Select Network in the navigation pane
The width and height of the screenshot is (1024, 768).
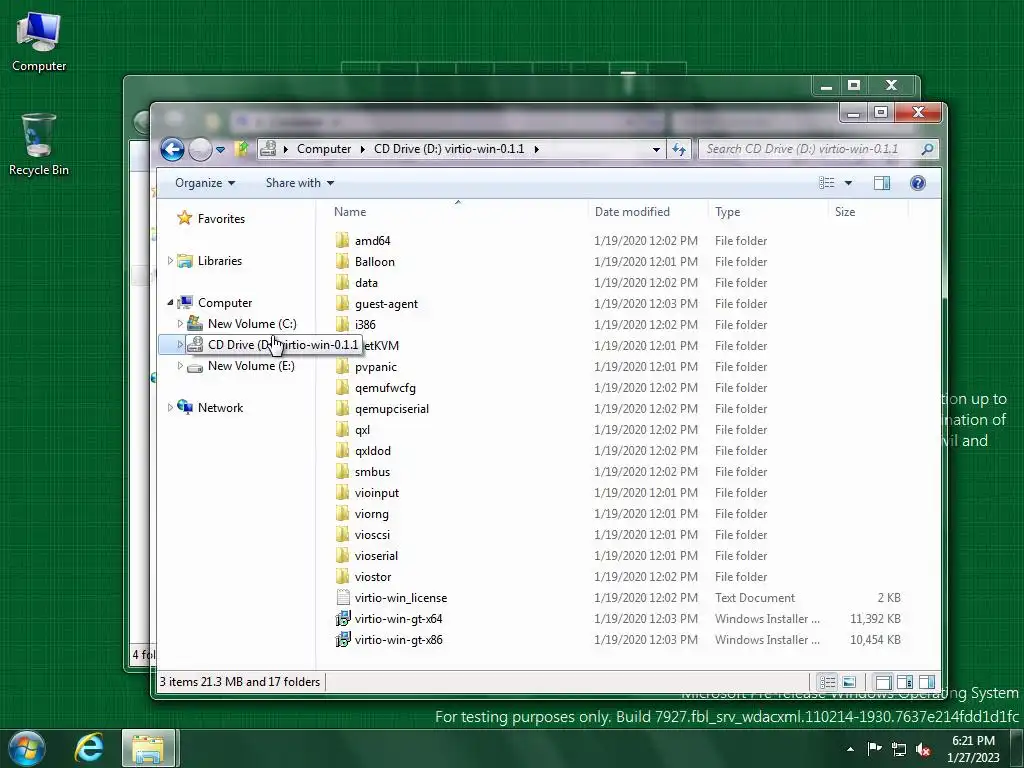[x=220, y=408]
